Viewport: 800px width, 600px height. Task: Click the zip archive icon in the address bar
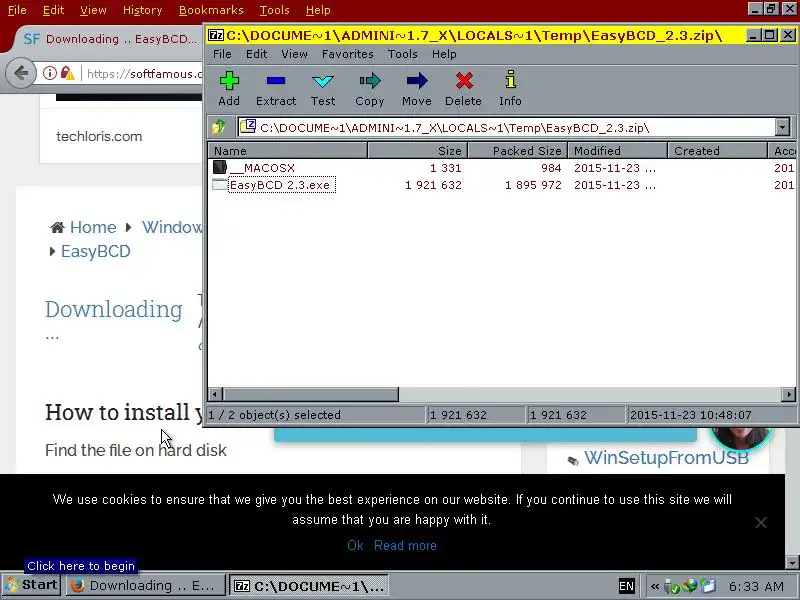248,126
